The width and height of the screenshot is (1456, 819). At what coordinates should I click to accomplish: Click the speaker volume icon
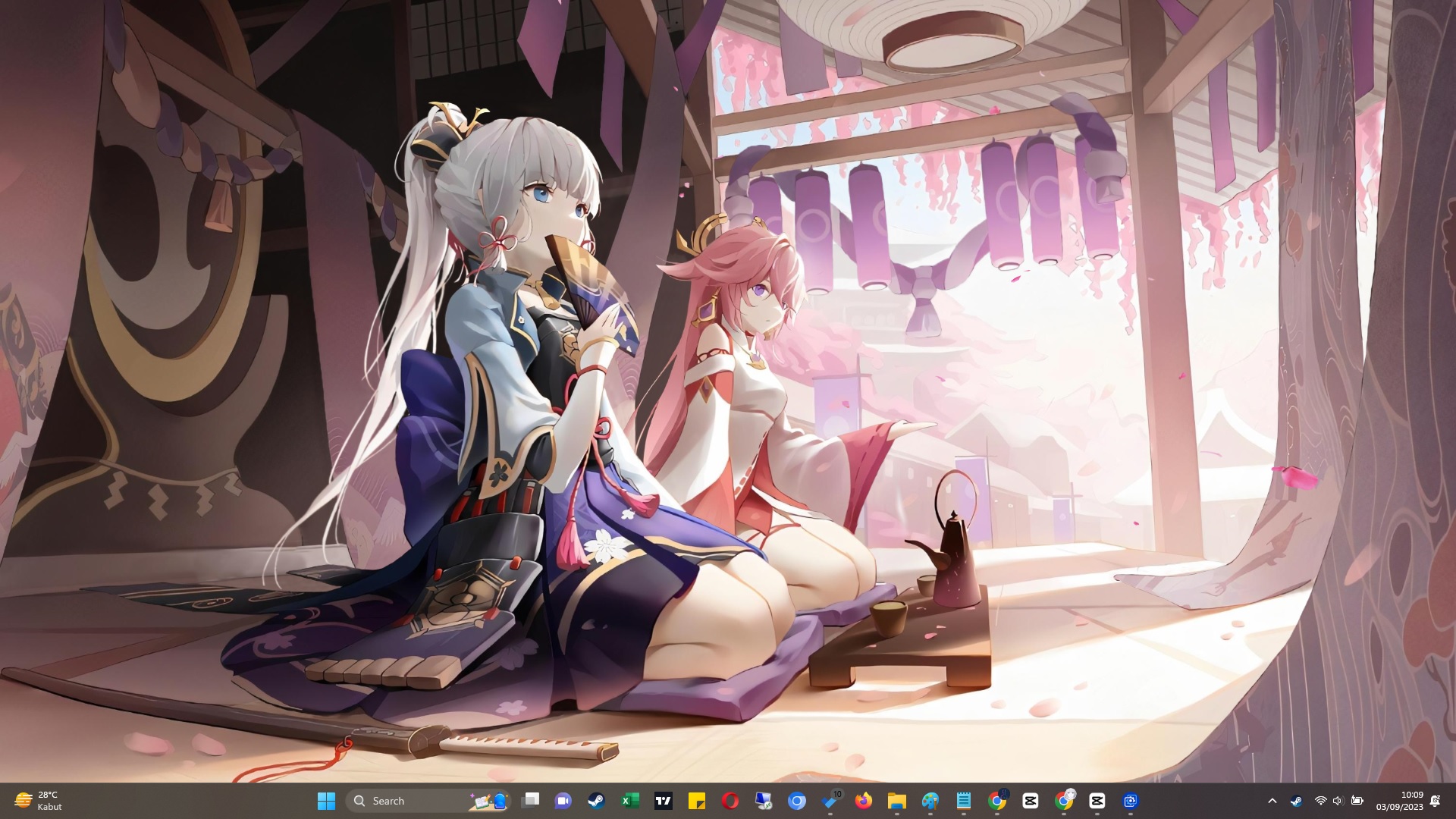[1338, 801]
